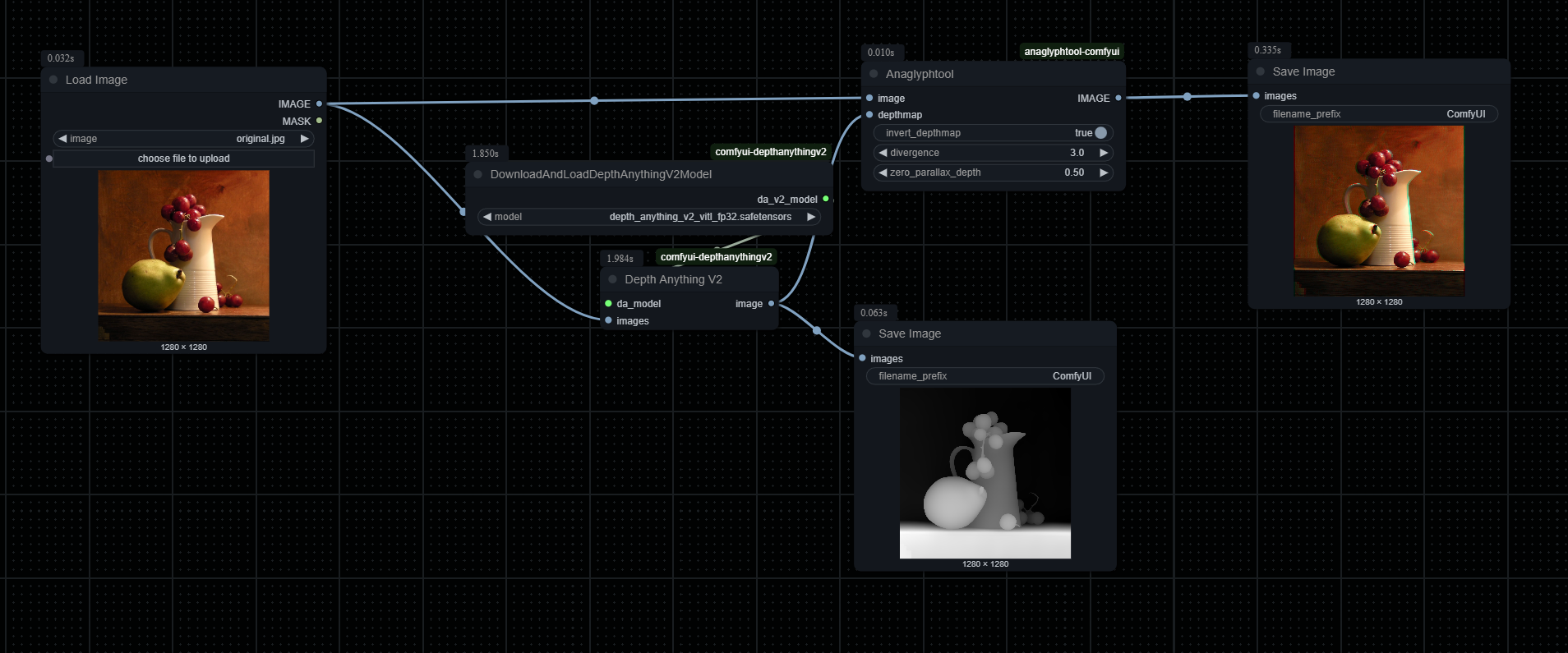
Task: Click comfyui-depthanythingv2 badge above the model loader
Action: (771, 152)
